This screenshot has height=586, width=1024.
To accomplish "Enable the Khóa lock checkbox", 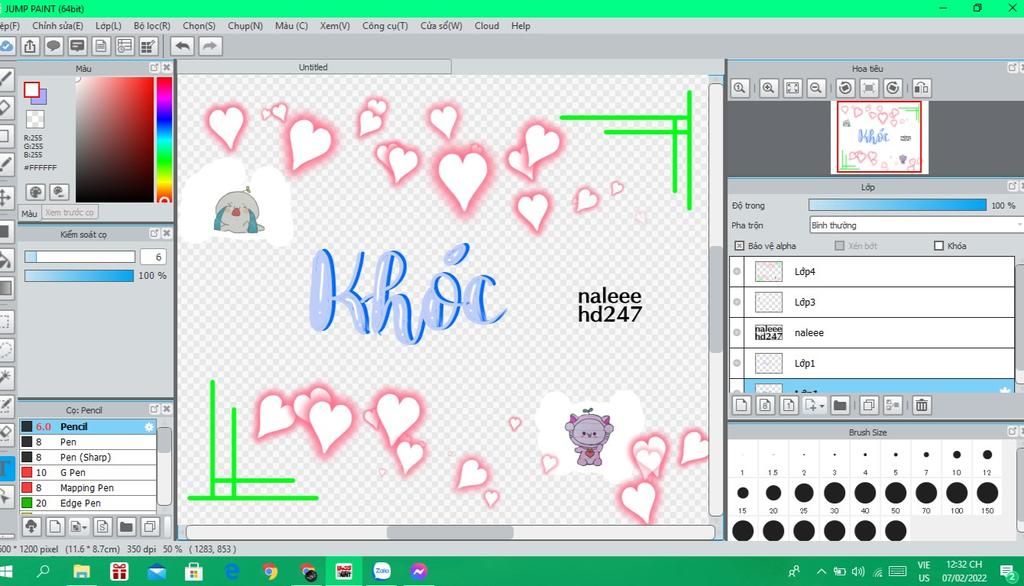I will coord(939,246).
